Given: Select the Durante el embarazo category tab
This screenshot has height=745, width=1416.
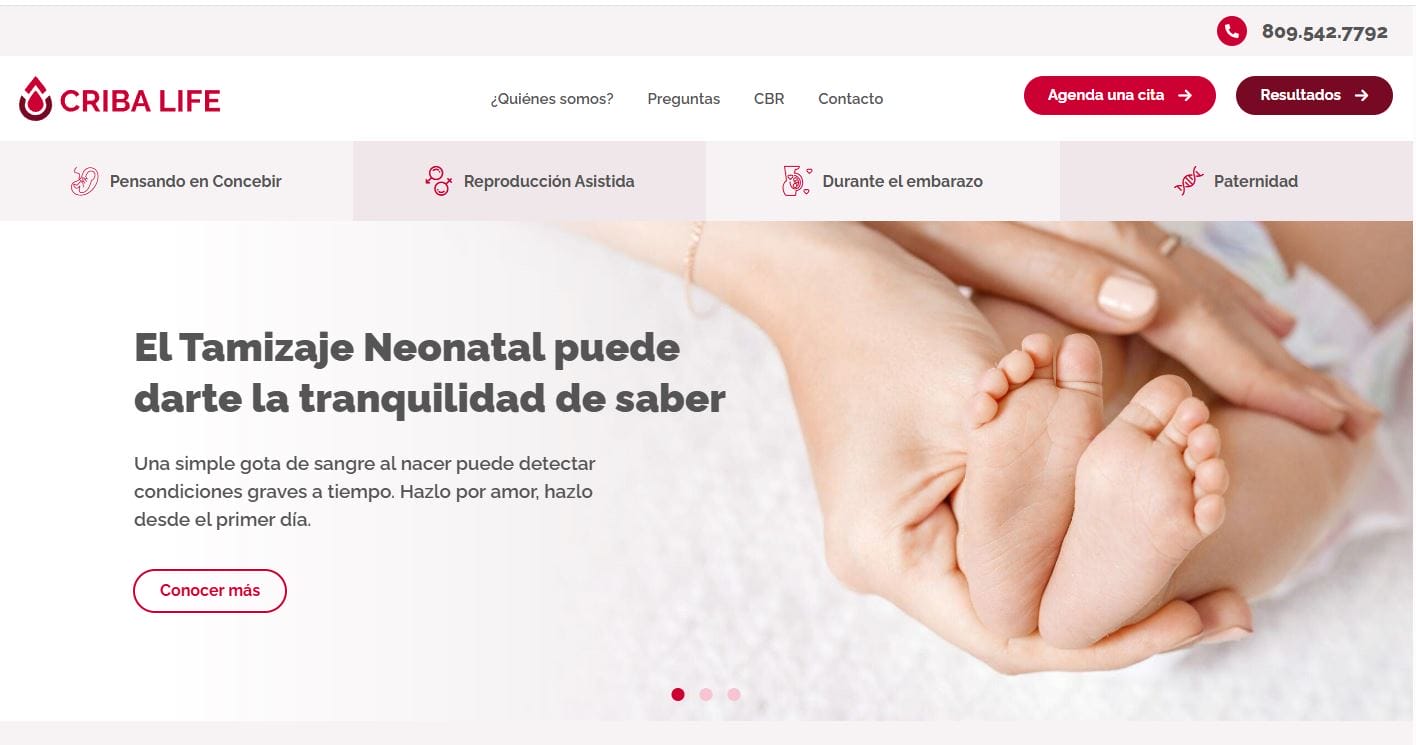Looking at the screenshot, I should point(883,181).
